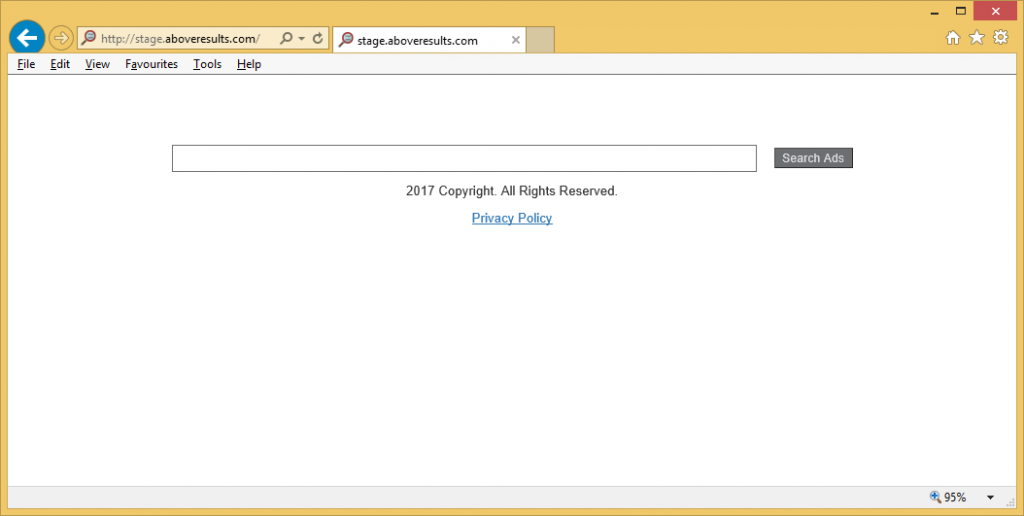
Task: Open the Tools gear icon
Action: [999, 38]
